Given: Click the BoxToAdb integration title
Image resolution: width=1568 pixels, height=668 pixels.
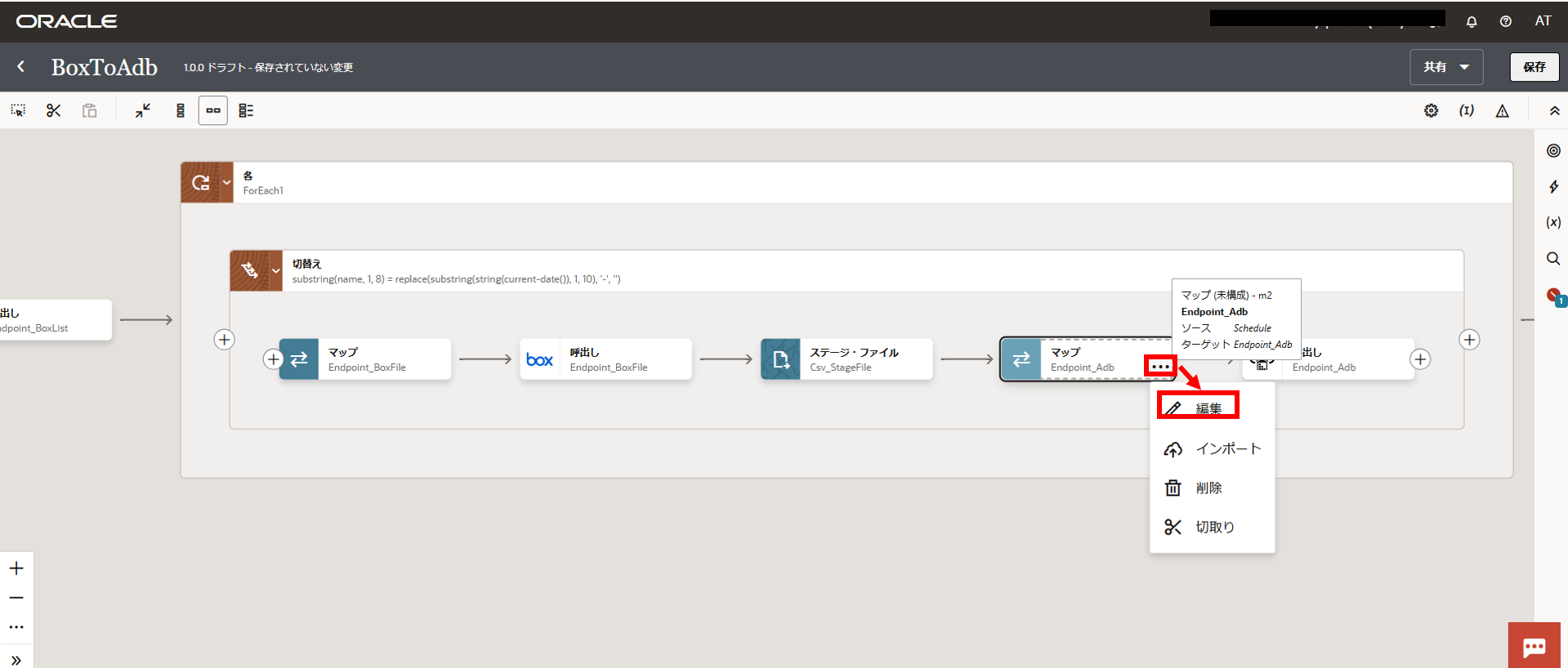Looking at the screenshot, I should click(105, 67).
